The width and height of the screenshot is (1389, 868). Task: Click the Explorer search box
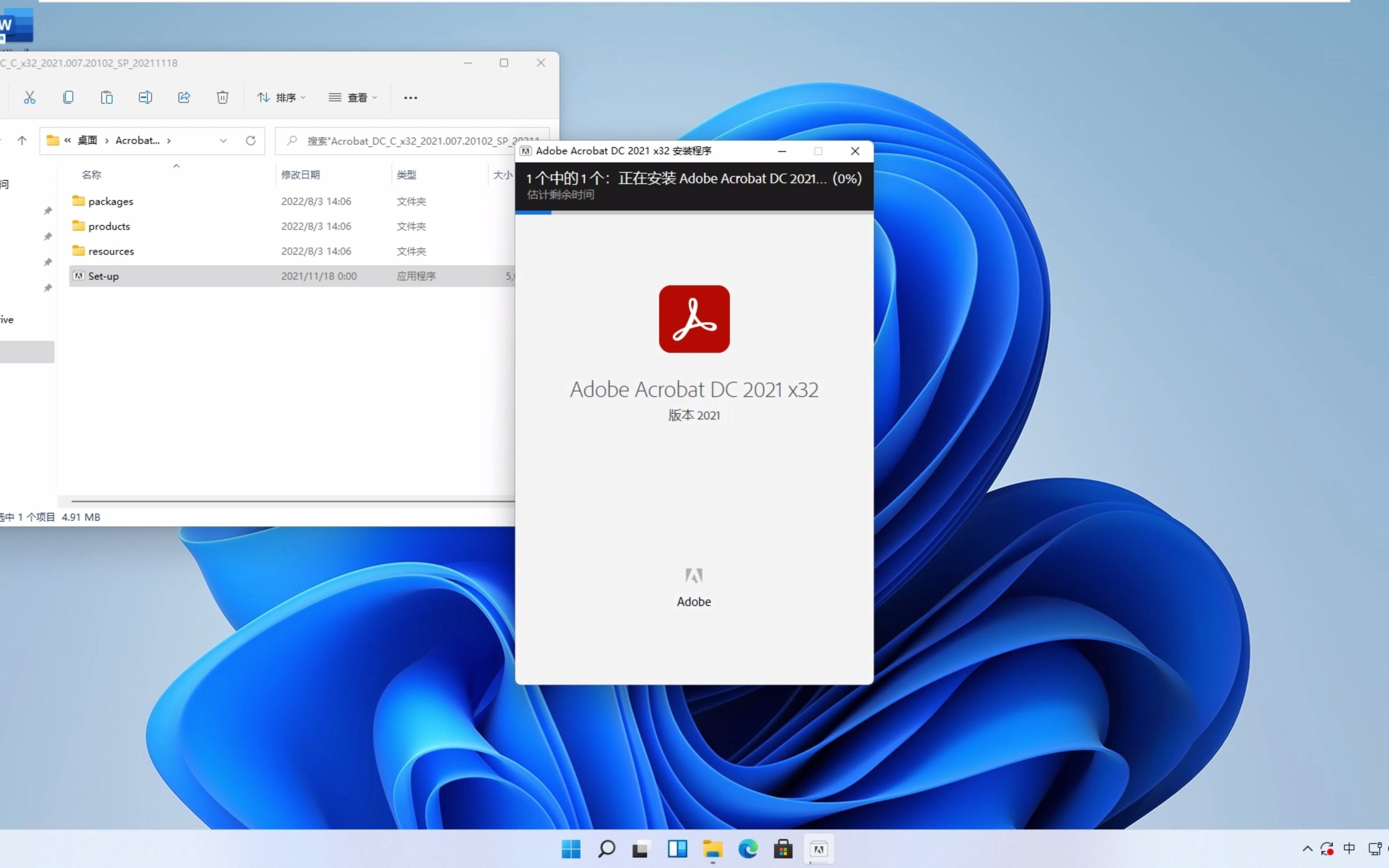pyautogui.click(x=412, y=141)
